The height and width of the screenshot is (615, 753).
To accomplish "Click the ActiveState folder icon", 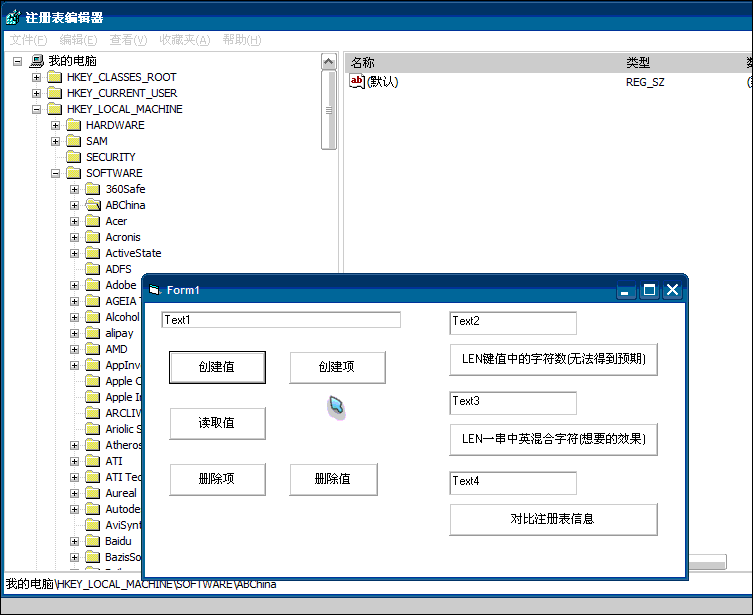I will coord(93,253).
